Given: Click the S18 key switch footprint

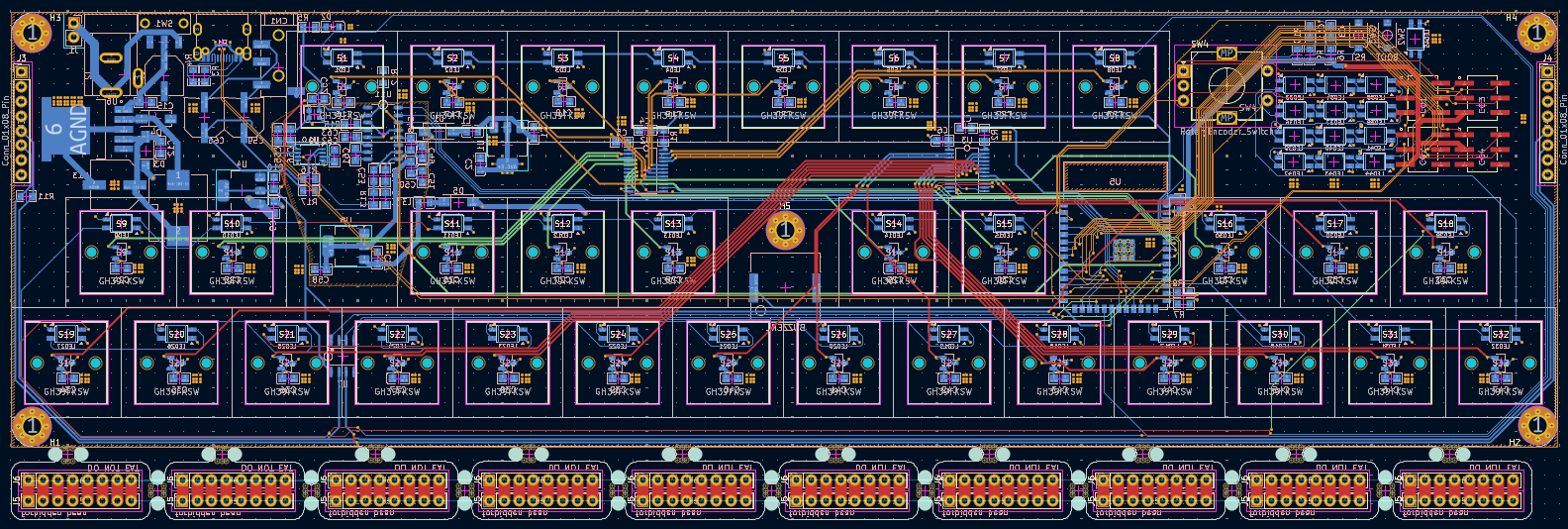Looking at the screenshot, I should [x=1445, y=252].
